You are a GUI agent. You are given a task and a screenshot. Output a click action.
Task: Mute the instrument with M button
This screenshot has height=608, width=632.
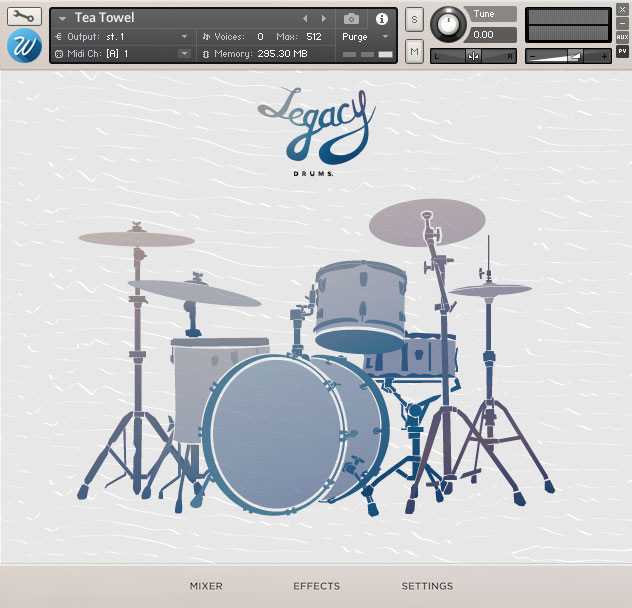414,50
